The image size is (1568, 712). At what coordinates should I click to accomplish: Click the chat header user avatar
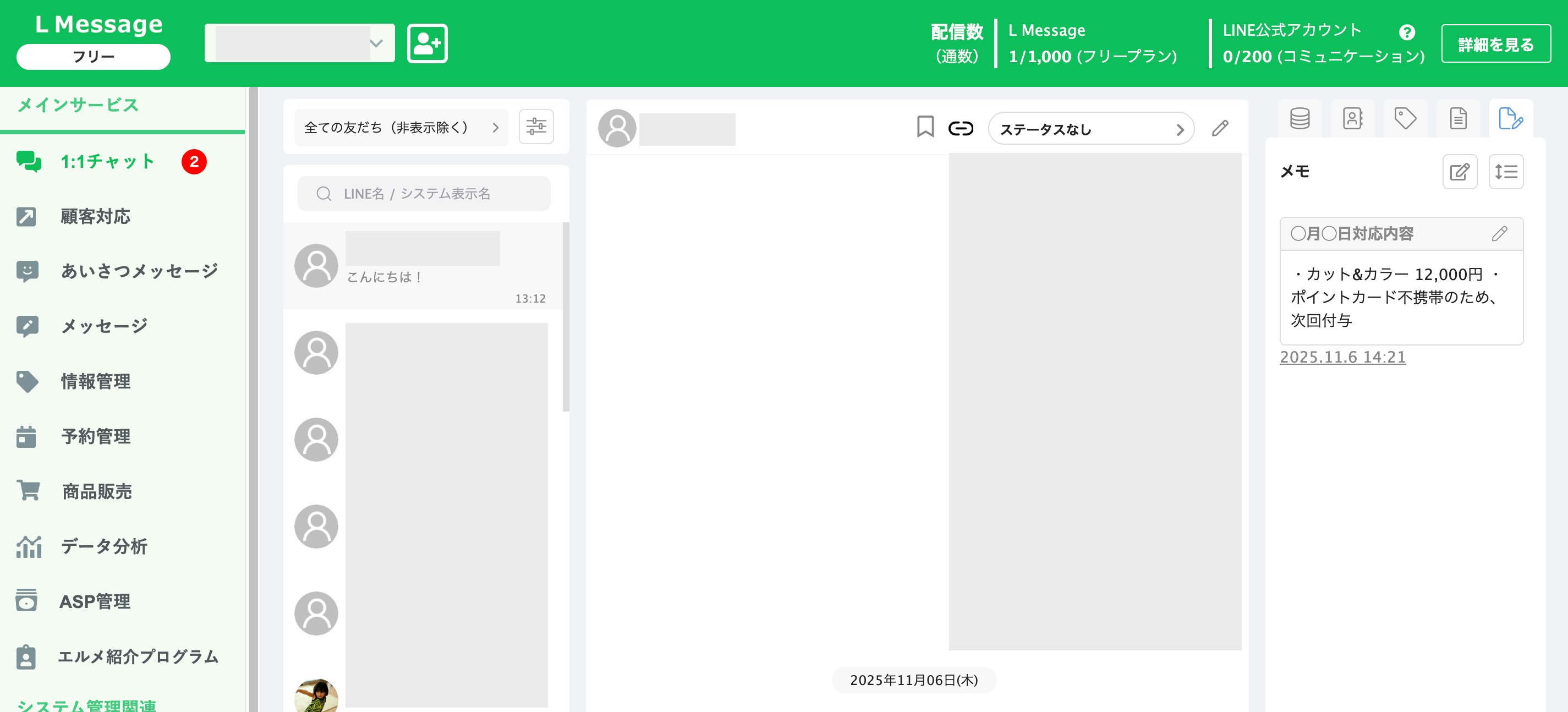tap(617, 128)
